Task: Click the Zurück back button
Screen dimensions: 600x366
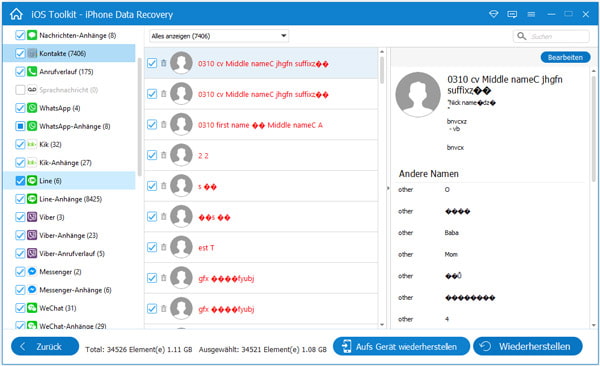Action: pos(45,346)
